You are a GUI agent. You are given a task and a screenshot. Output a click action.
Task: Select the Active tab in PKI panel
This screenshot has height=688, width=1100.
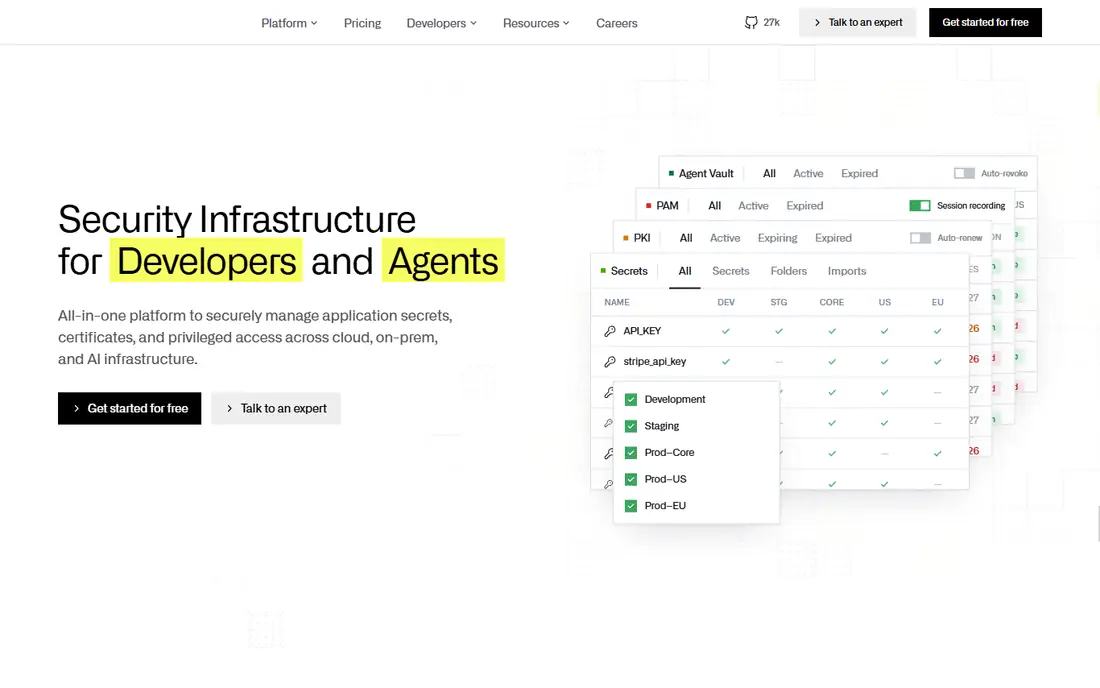[x=725, y=238]
